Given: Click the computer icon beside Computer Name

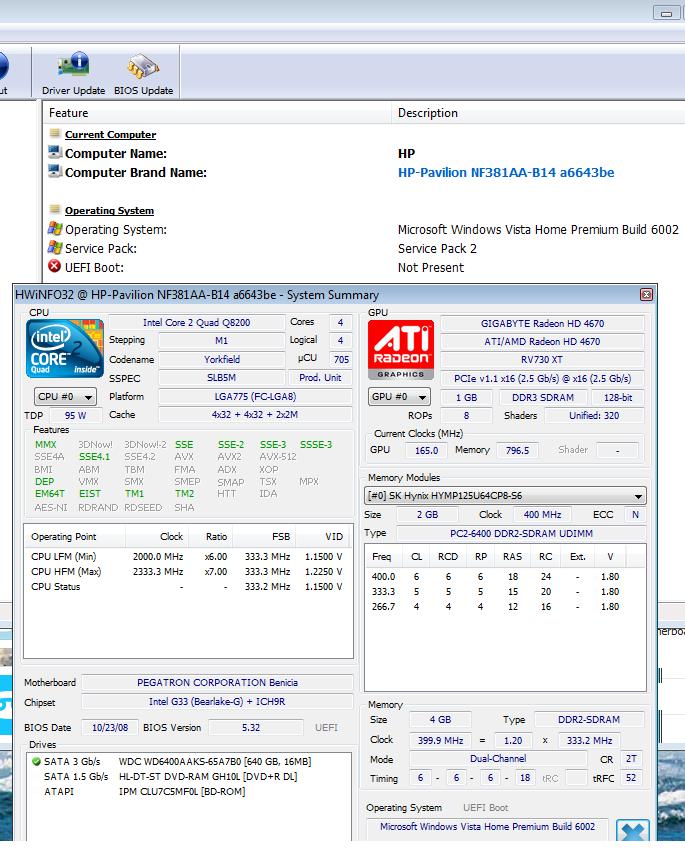Looking at the screenshot, I should (54, 152).
